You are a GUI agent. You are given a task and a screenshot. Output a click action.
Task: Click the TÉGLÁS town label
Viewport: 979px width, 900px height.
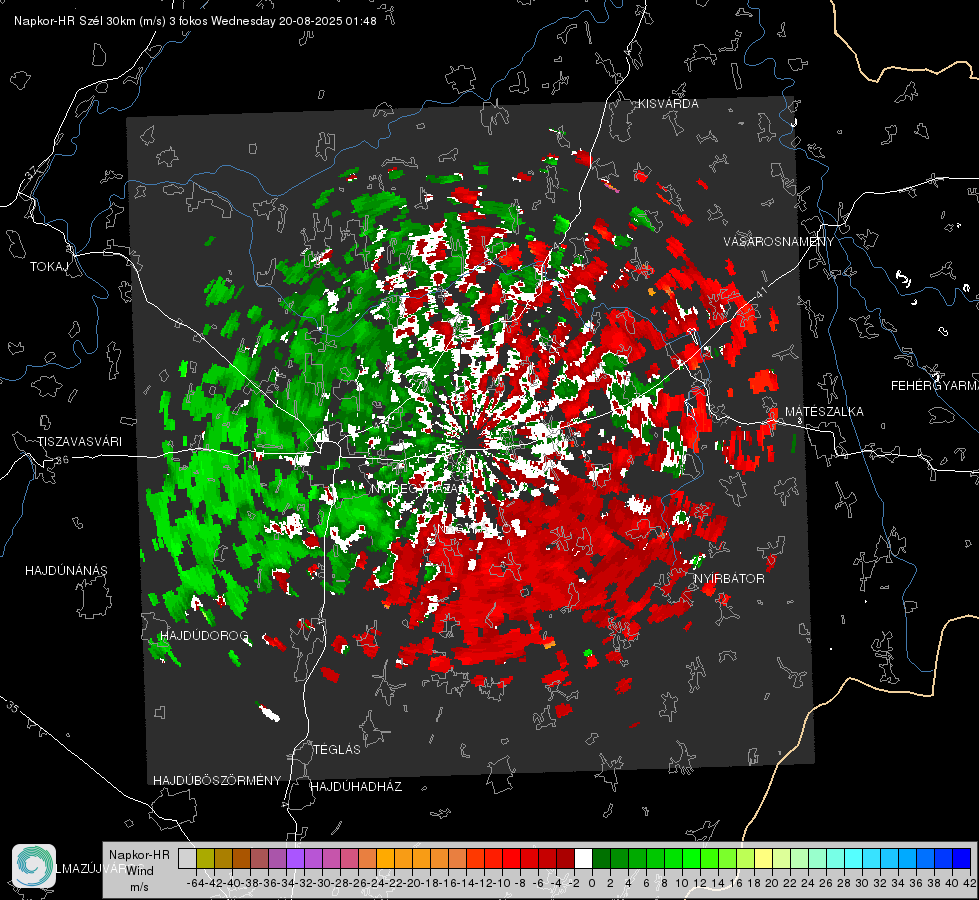click(x=337, y=750)
